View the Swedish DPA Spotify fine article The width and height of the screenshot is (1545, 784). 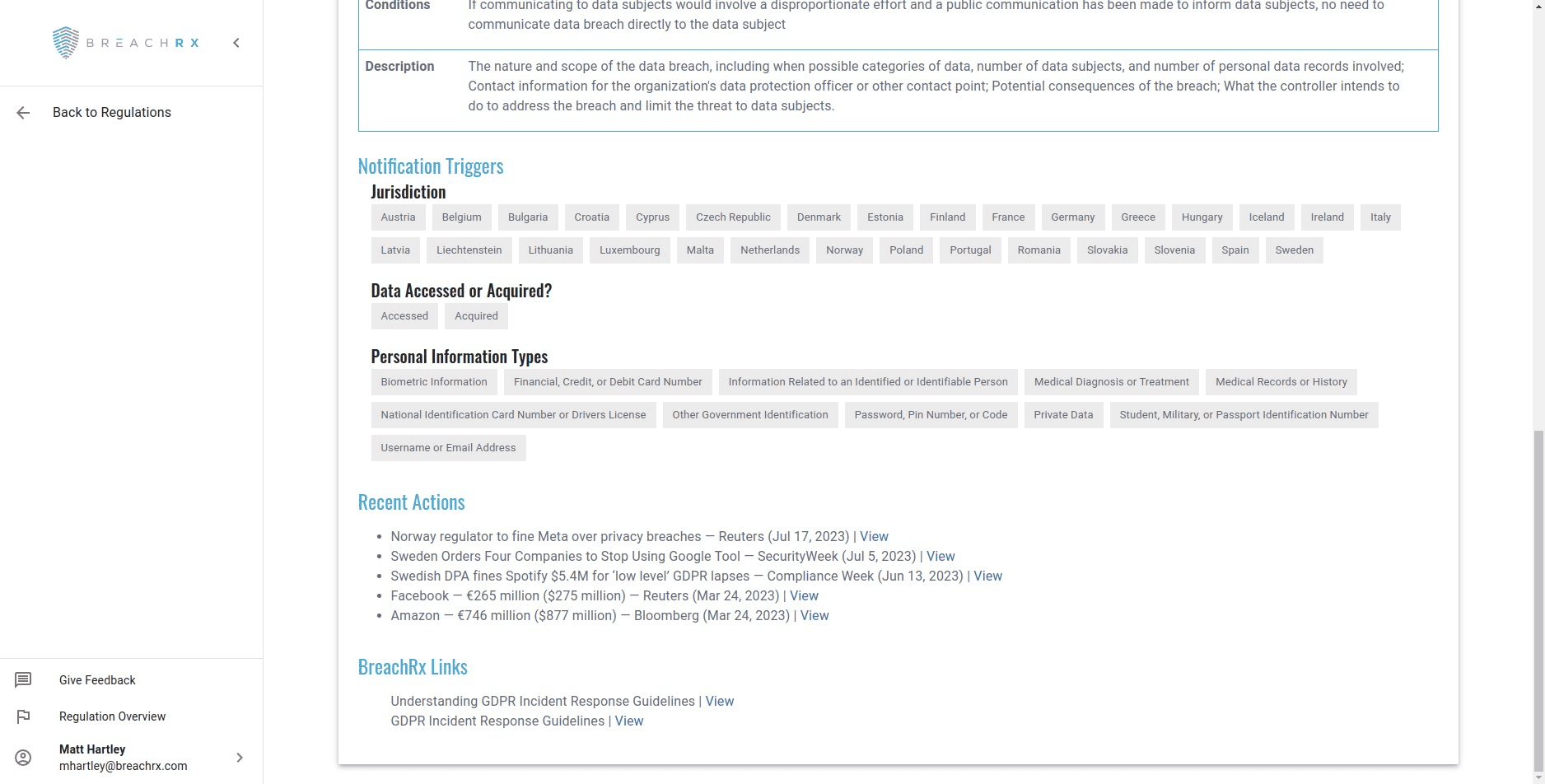pos(987,576)
